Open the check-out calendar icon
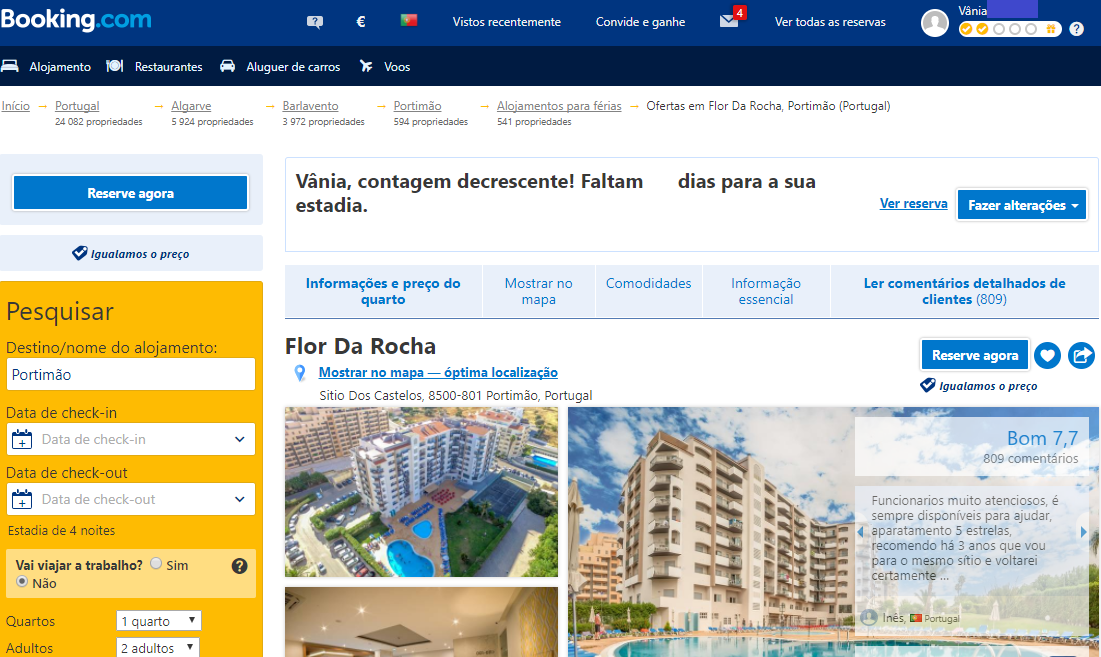Screen dimensions: 1101x657 pyautogui.click(x=22, y=499)
